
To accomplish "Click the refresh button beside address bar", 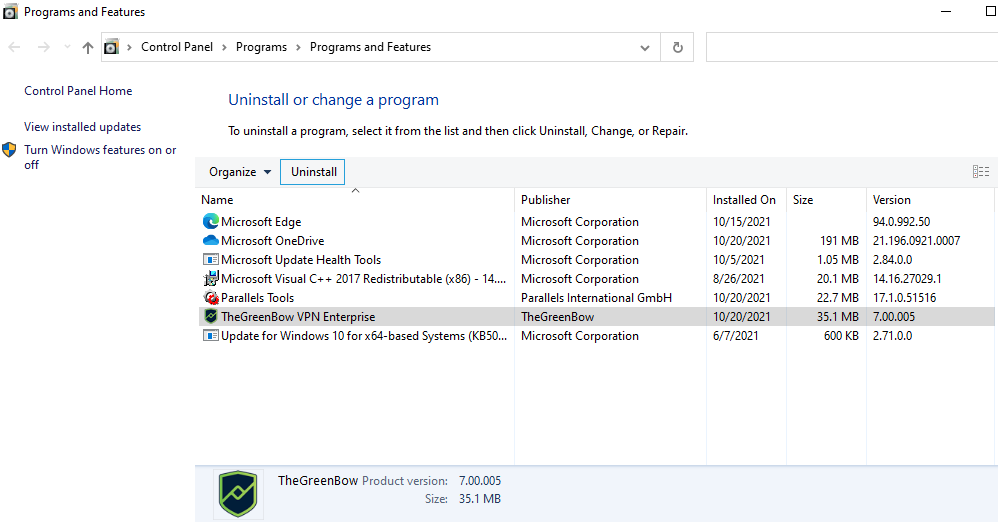I will tap(677, 47).
